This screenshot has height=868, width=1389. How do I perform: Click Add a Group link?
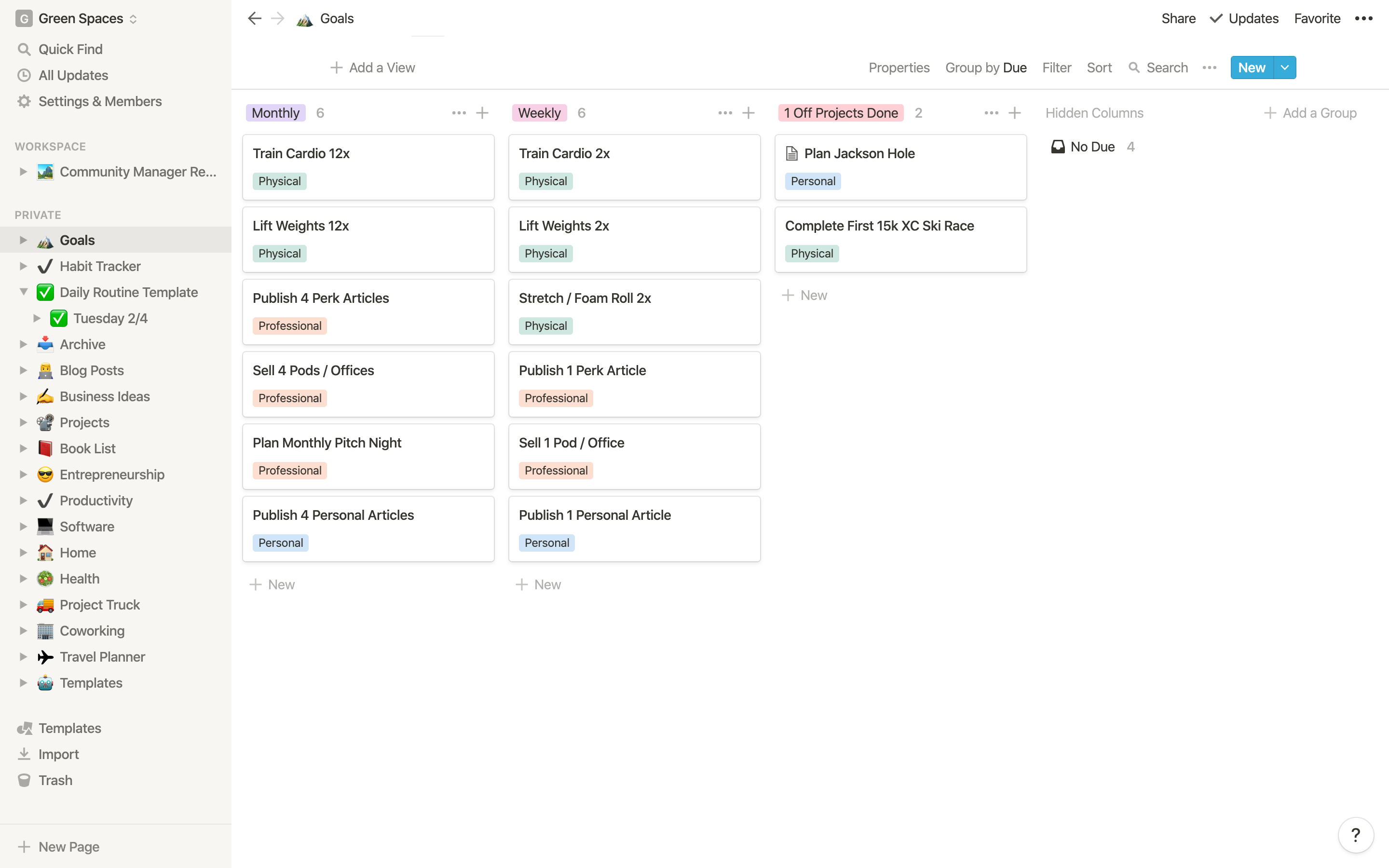(1310, 113)
